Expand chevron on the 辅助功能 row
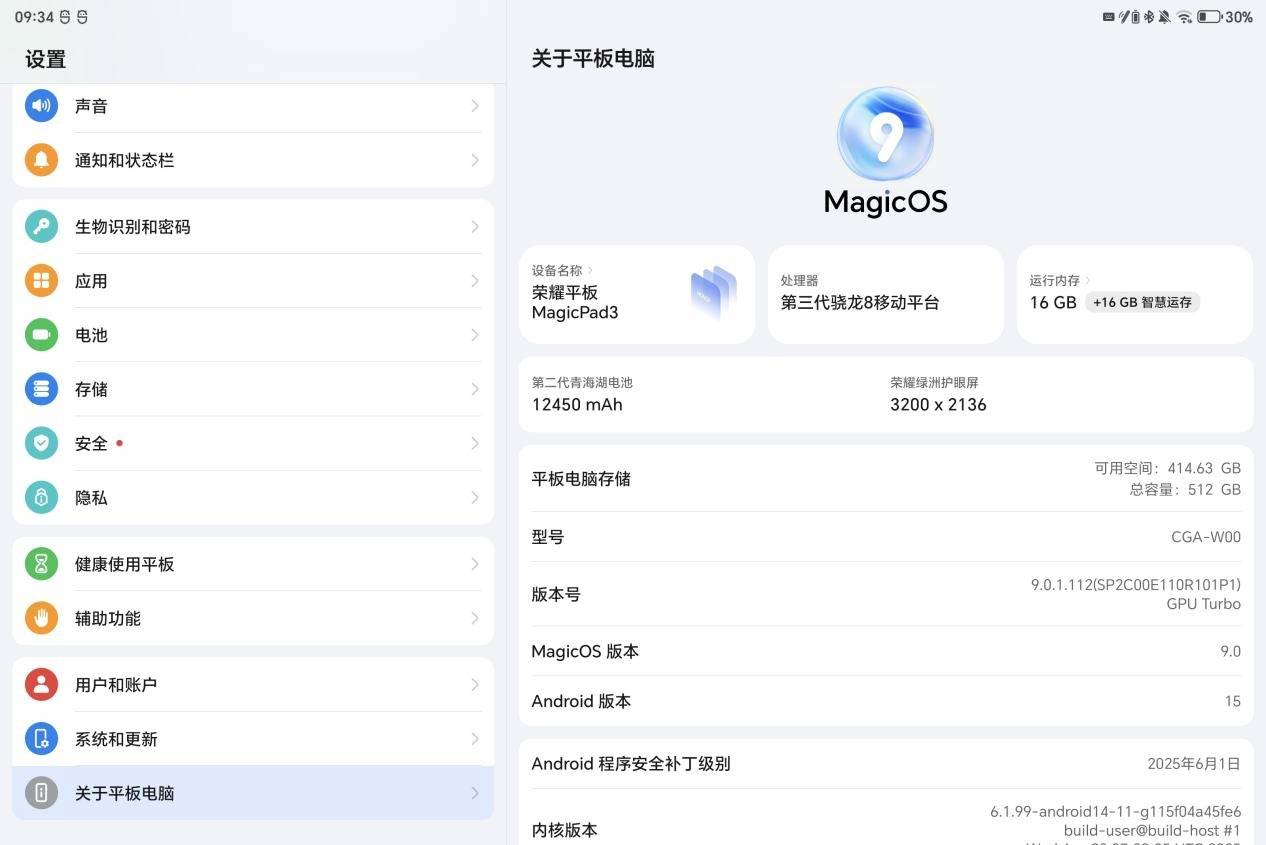Image resolution: width=1266 pixels, height=845 pixels. point(475,618)
